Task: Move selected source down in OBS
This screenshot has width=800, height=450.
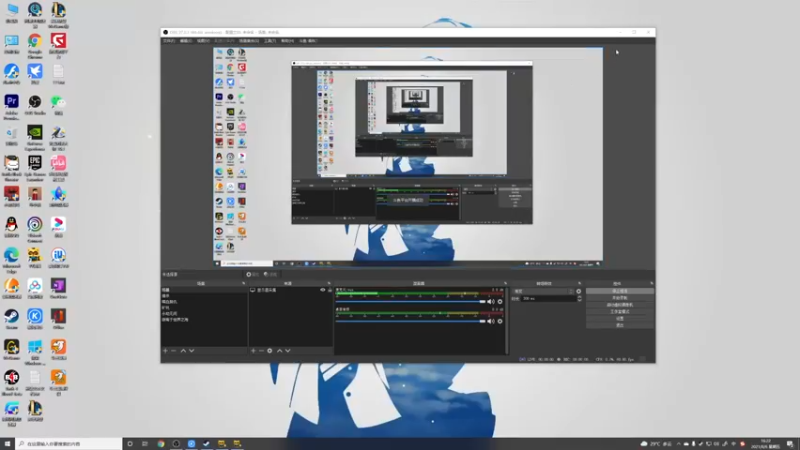Action: coord(288,351)
